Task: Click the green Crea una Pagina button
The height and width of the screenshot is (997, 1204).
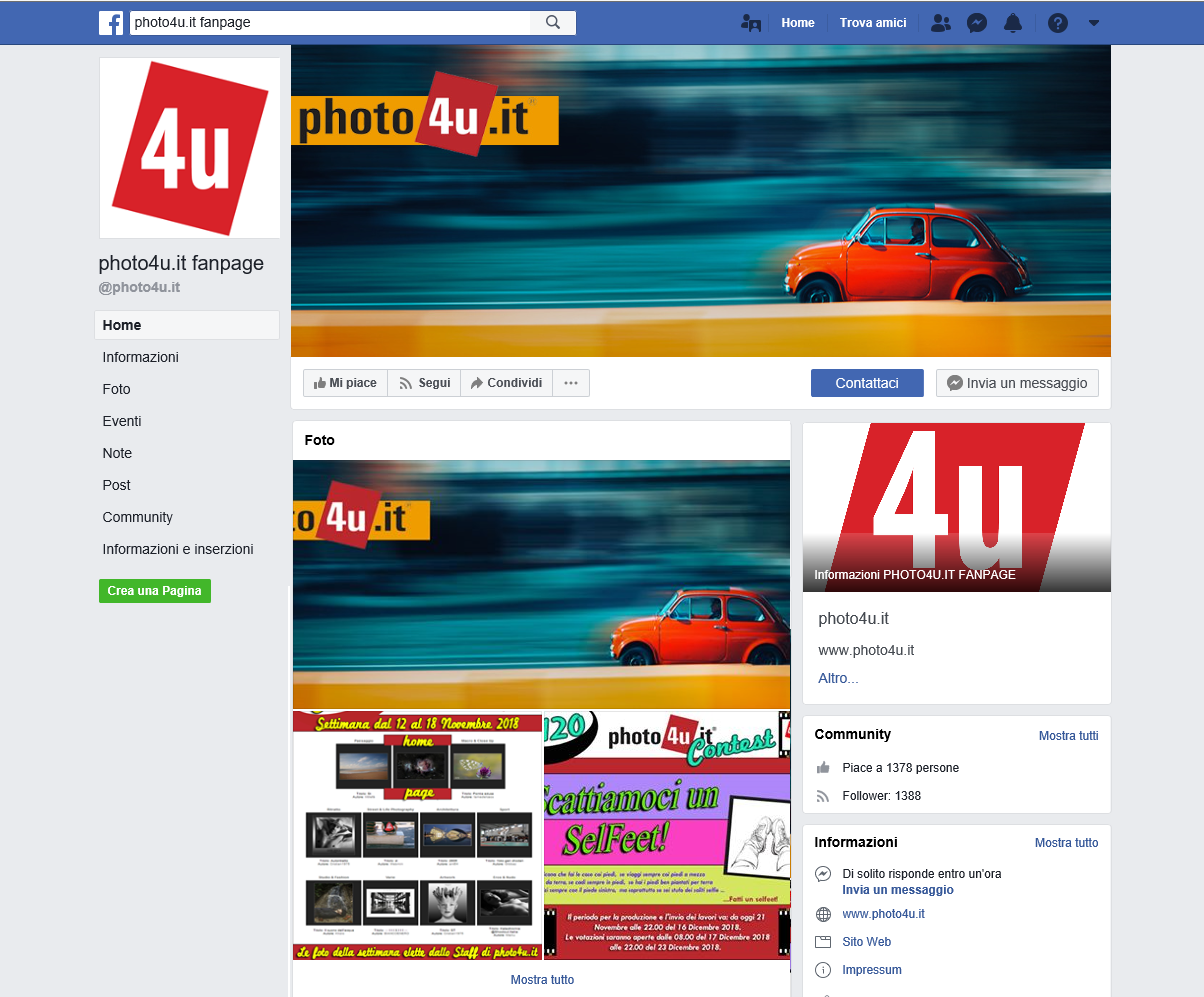Action: pyautogui.click(x=155, y=591)
